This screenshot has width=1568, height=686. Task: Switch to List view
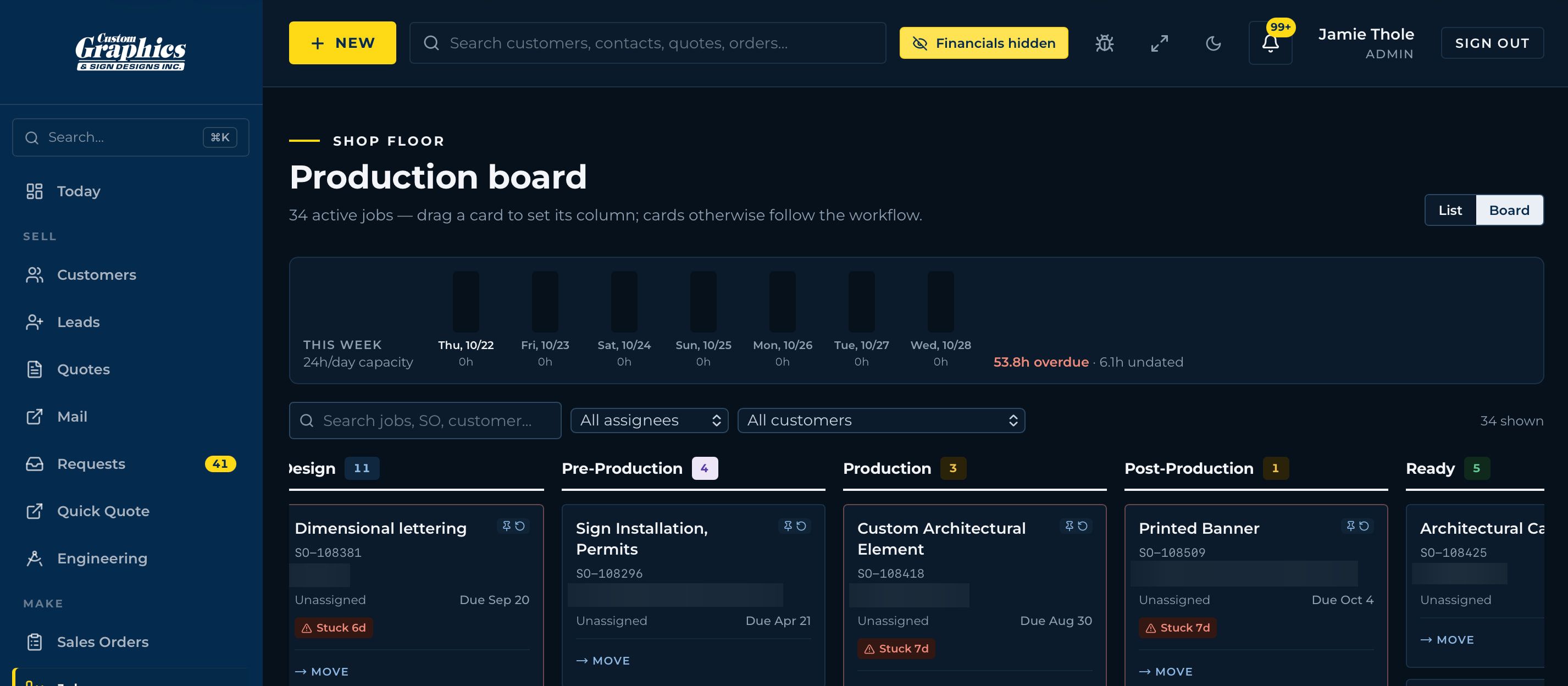coord(1450,211)
